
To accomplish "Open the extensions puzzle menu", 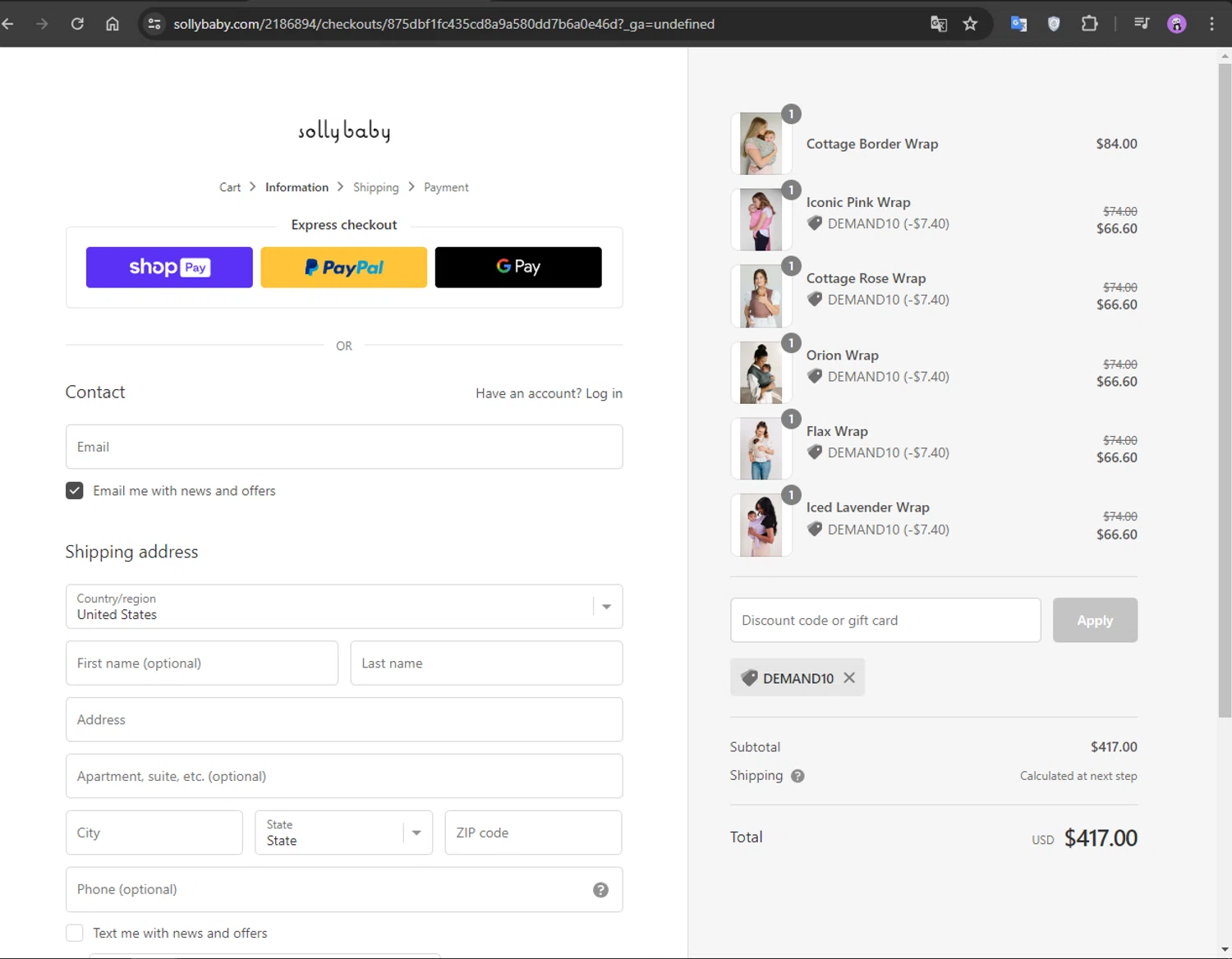I will click(1089, 24).
